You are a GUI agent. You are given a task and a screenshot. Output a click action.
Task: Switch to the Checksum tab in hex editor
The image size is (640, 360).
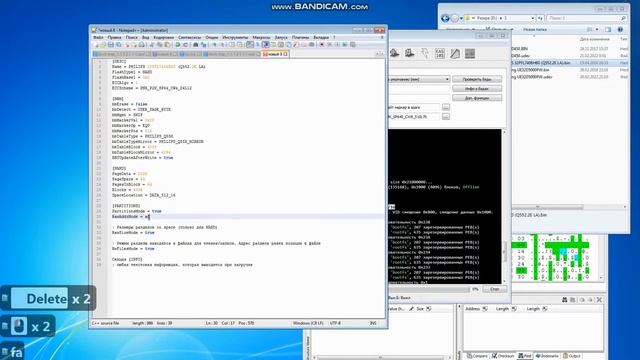click(x=503, y=356)
